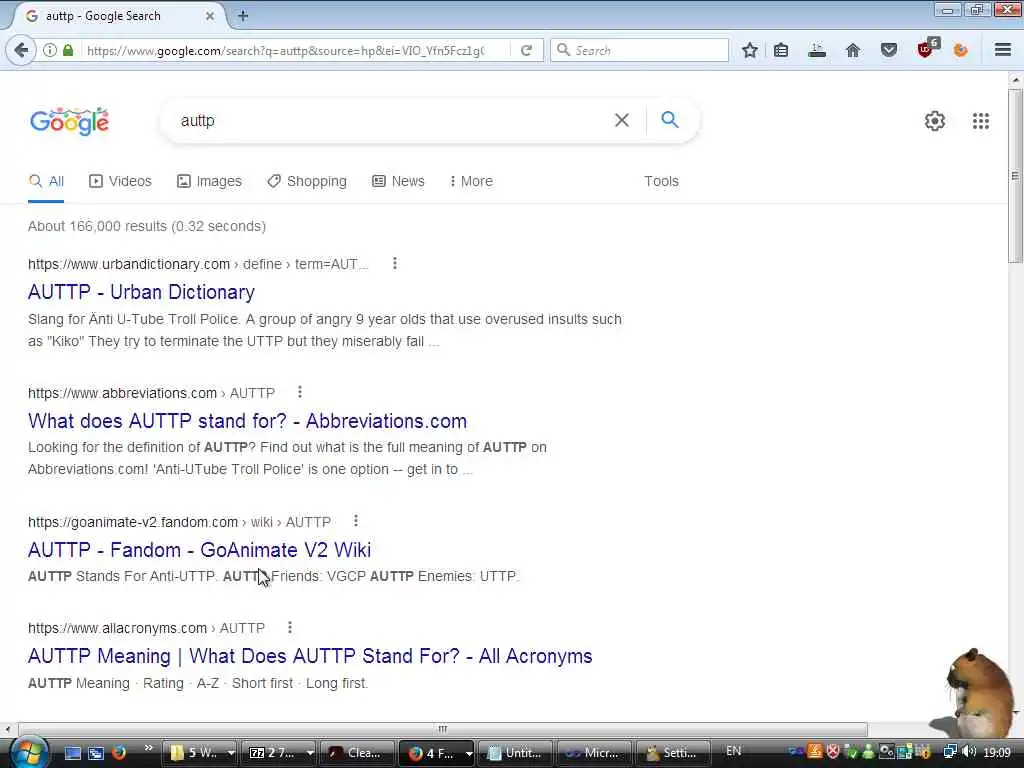Expand the More search categories menu
This screenshot has height=768, width=1024.
(472, 182)
